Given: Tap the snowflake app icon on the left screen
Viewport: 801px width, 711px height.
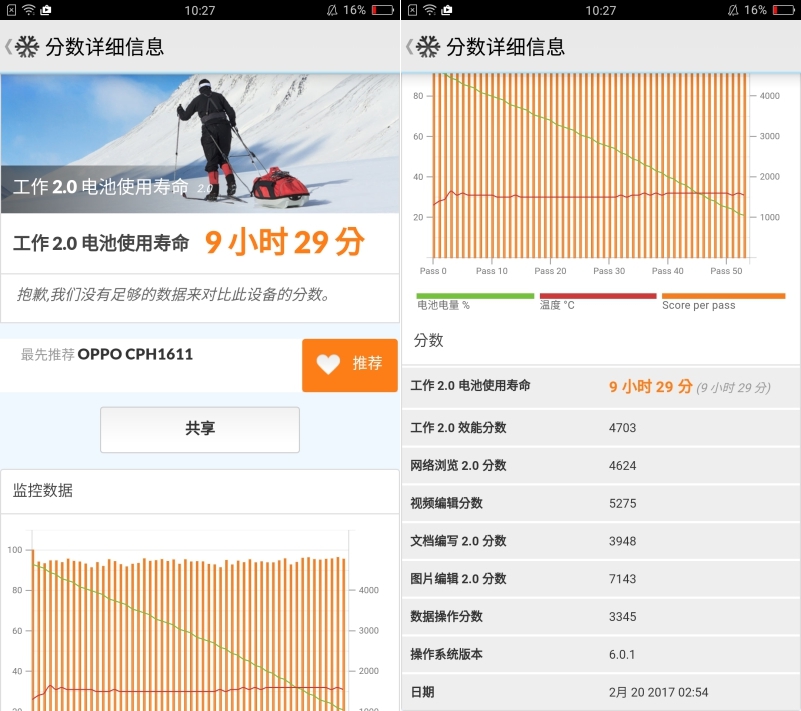Looking at the screenshot, I should coord(27,47).
